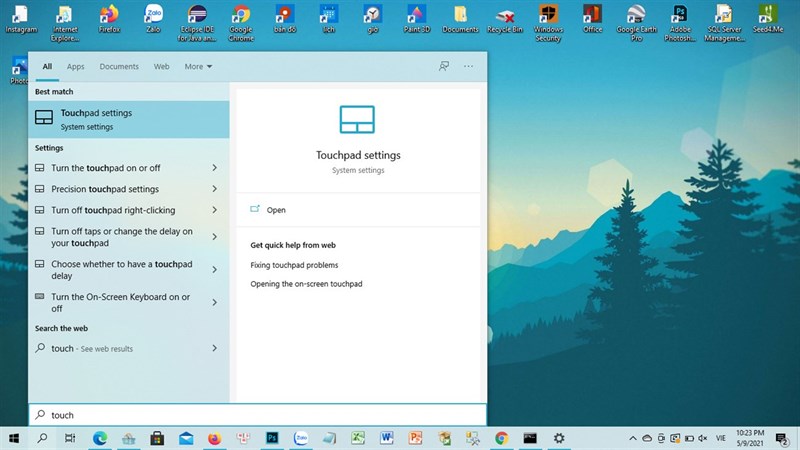This screenshot has width=800, height=450.
Task: Click Open under Touchpad settings preview
Action: point(276,210)
